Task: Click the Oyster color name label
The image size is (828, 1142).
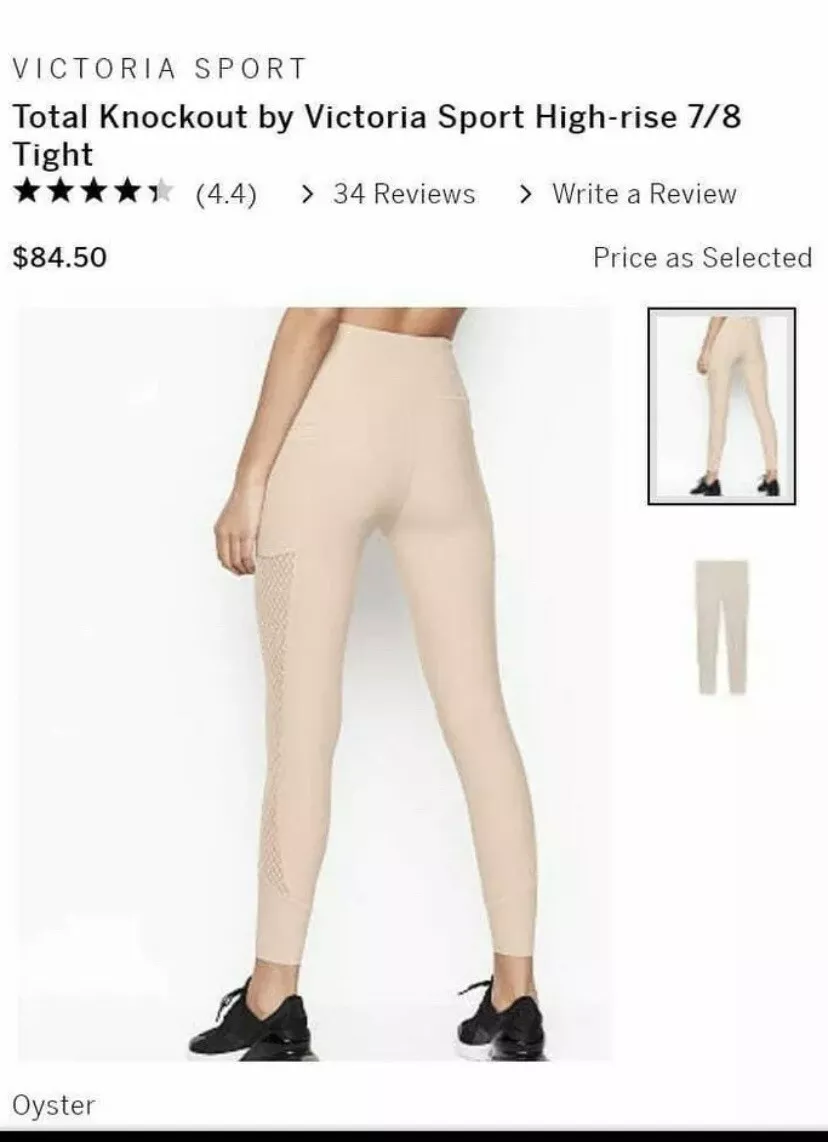Action: coord(53,1105)
